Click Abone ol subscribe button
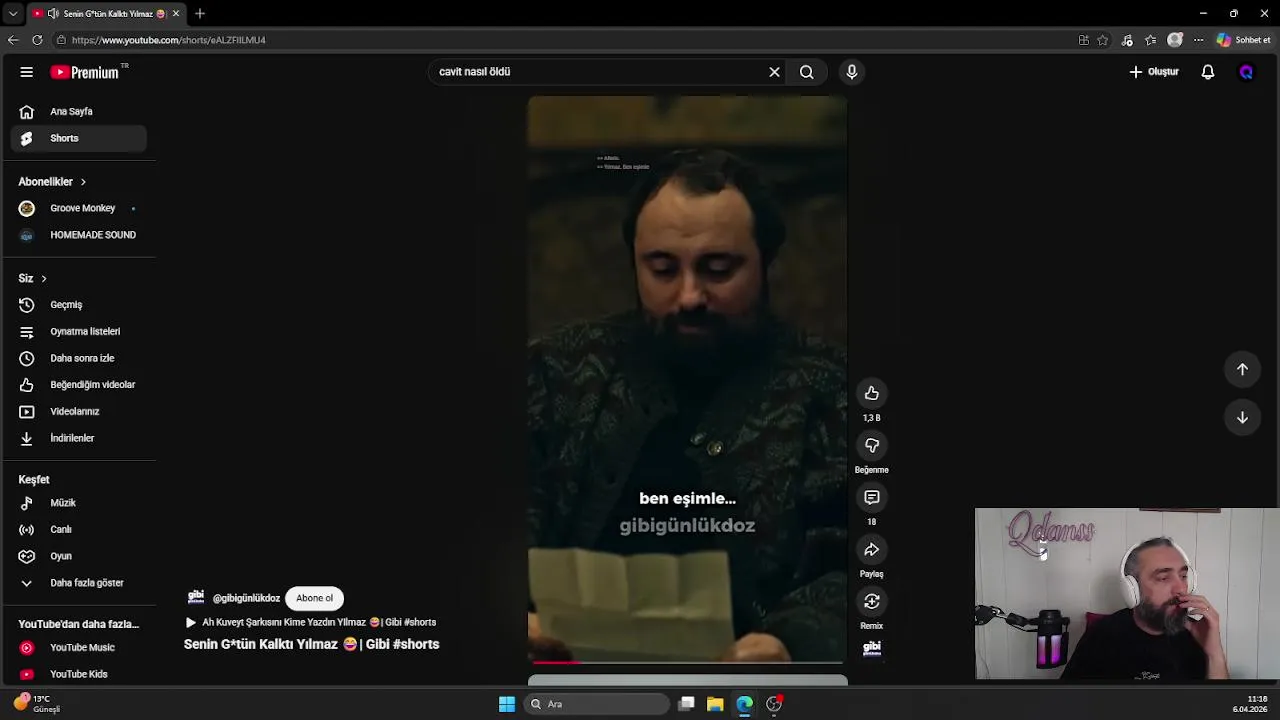This screenshot has width=1280, height=720. click(314, 598)
